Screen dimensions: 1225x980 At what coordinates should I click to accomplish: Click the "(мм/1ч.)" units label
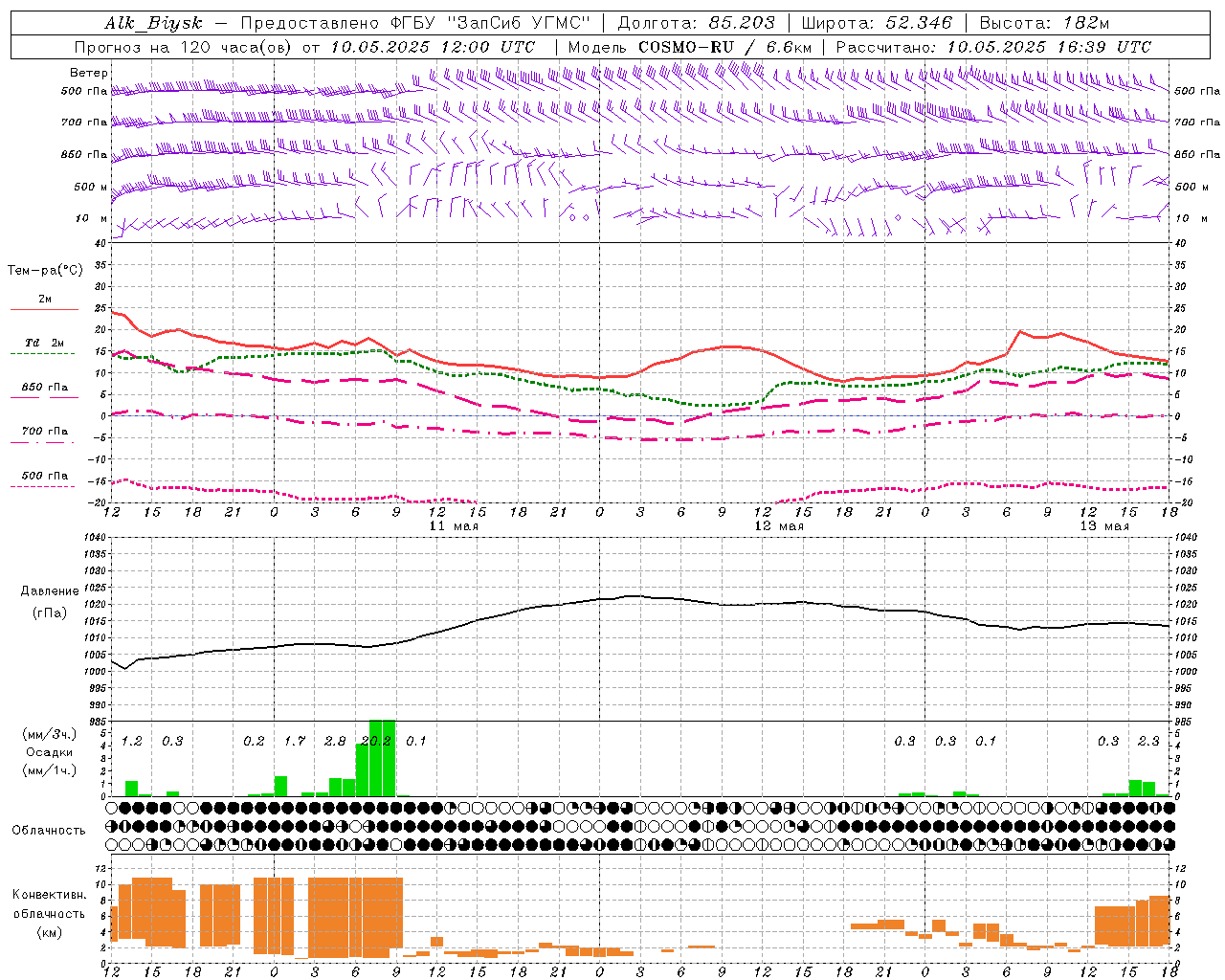click(x=50, y=770)
